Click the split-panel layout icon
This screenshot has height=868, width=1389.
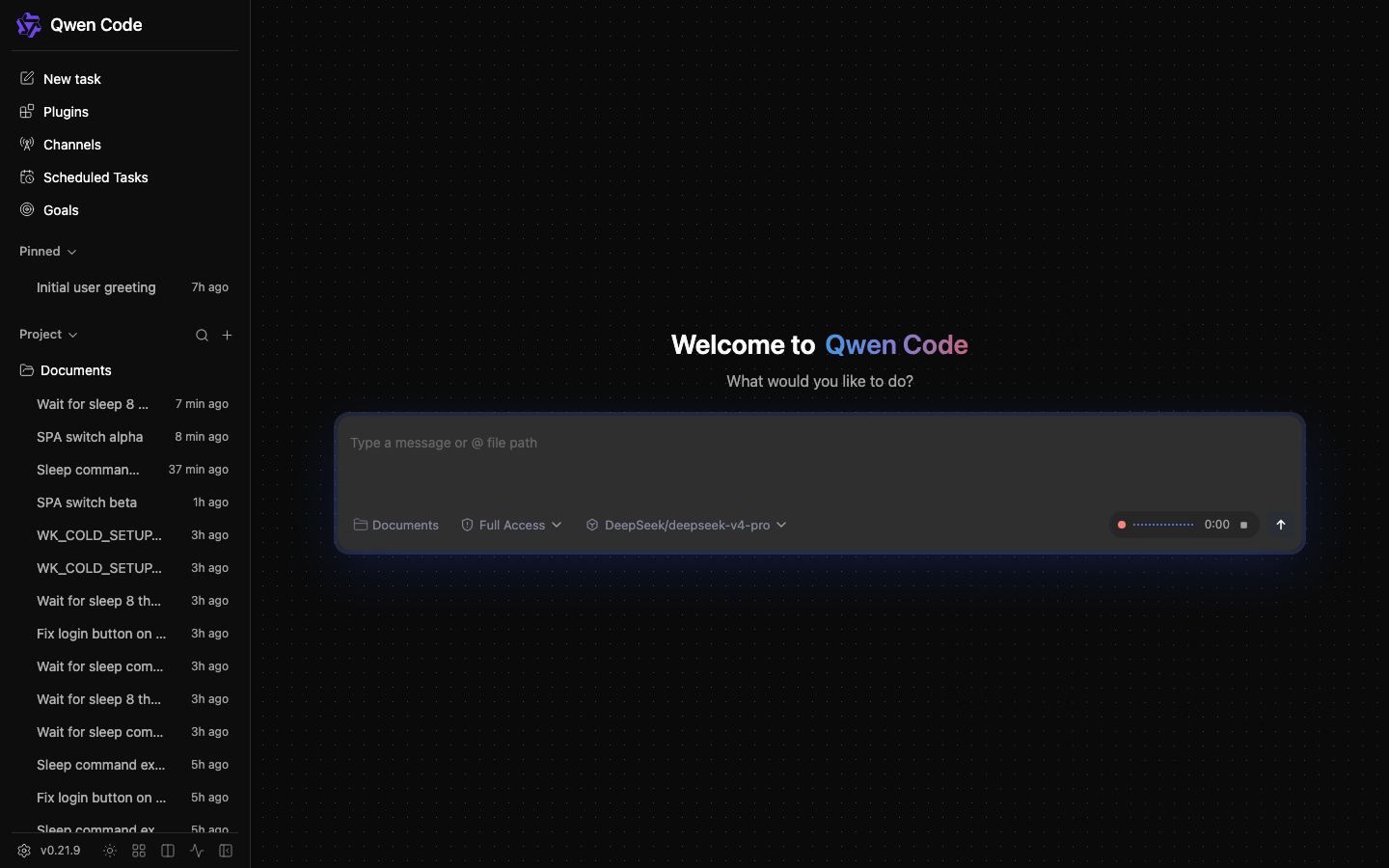click(168, 851)
